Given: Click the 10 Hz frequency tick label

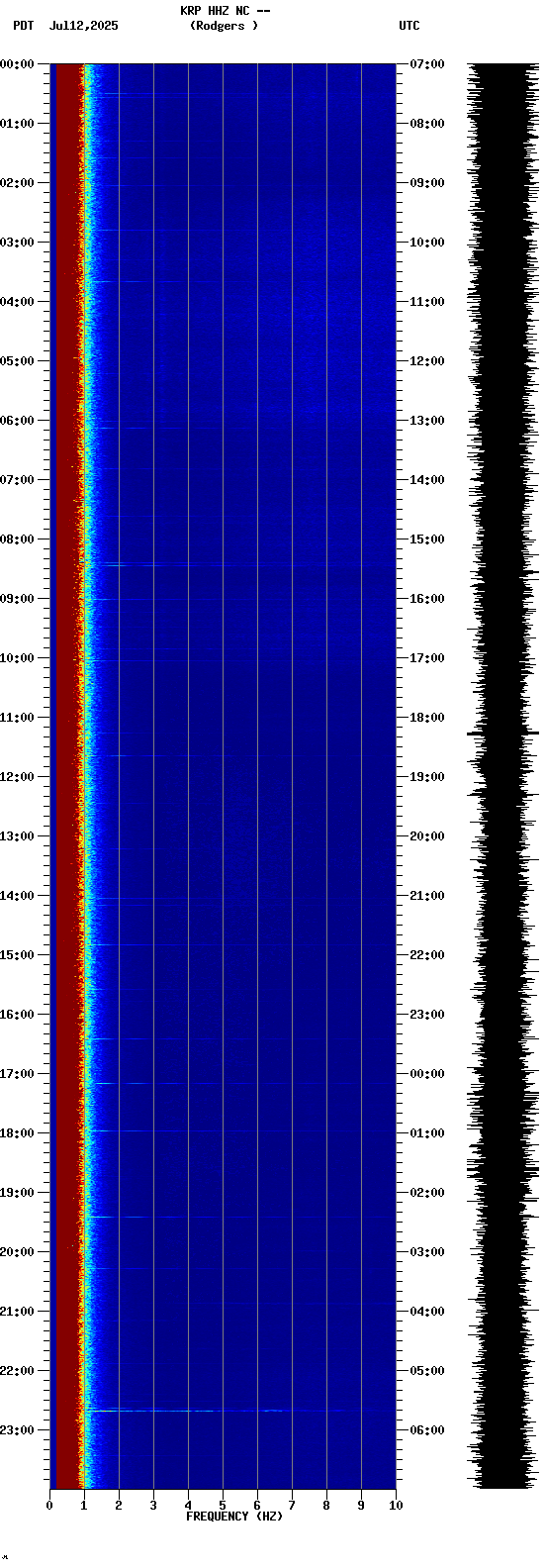Looking at the screenshot, I should pos(396,1506).
